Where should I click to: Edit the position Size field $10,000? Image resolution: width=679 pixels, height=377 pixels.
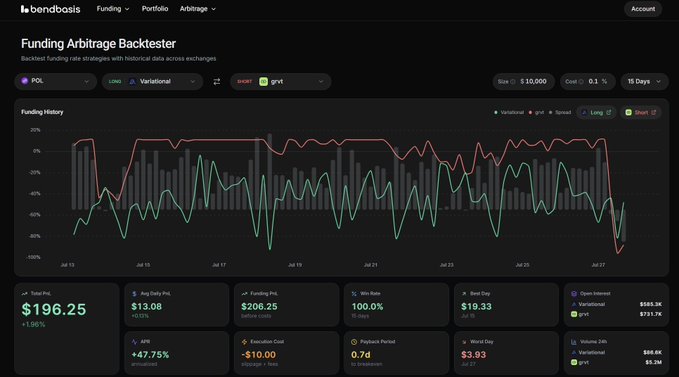(x=524, y=81)
